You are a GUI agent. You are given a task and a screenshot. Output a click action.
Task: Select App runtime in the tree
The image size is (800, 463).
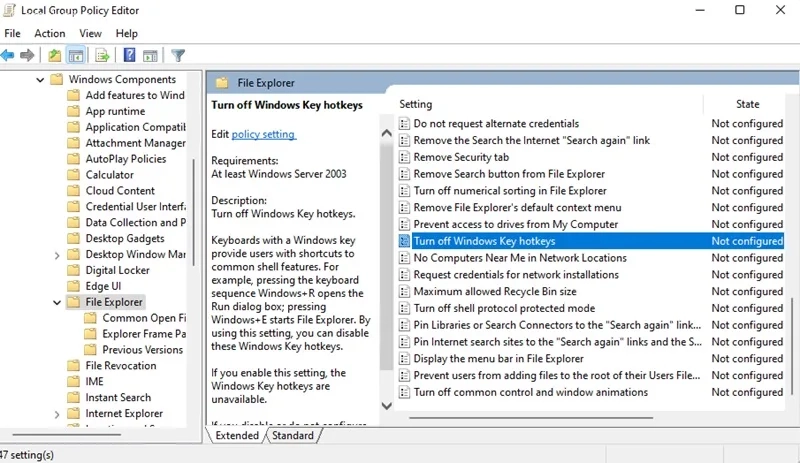[x=115, y=111]
